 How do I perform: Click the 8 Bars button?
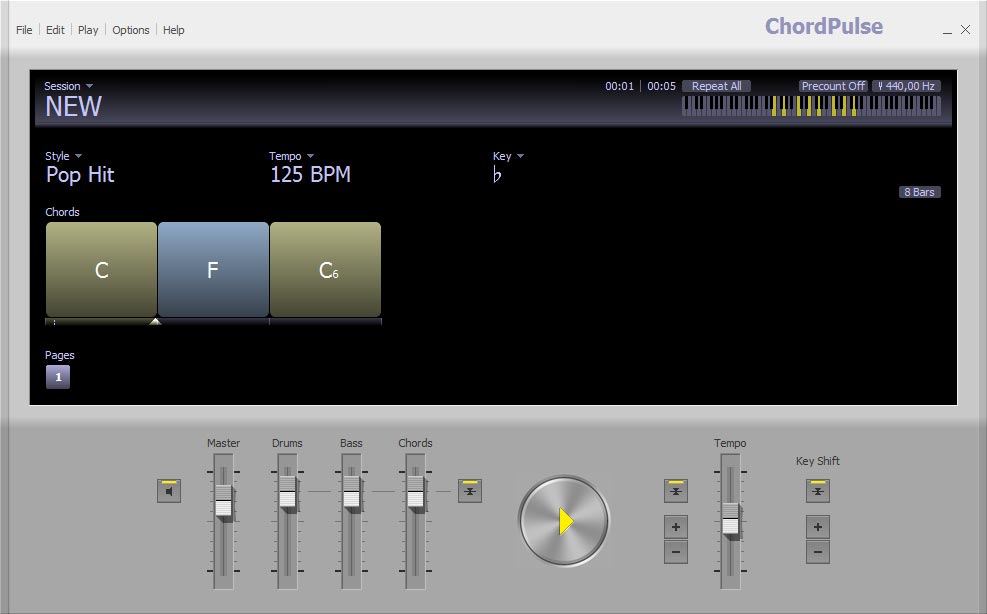[x=919, y=192]
